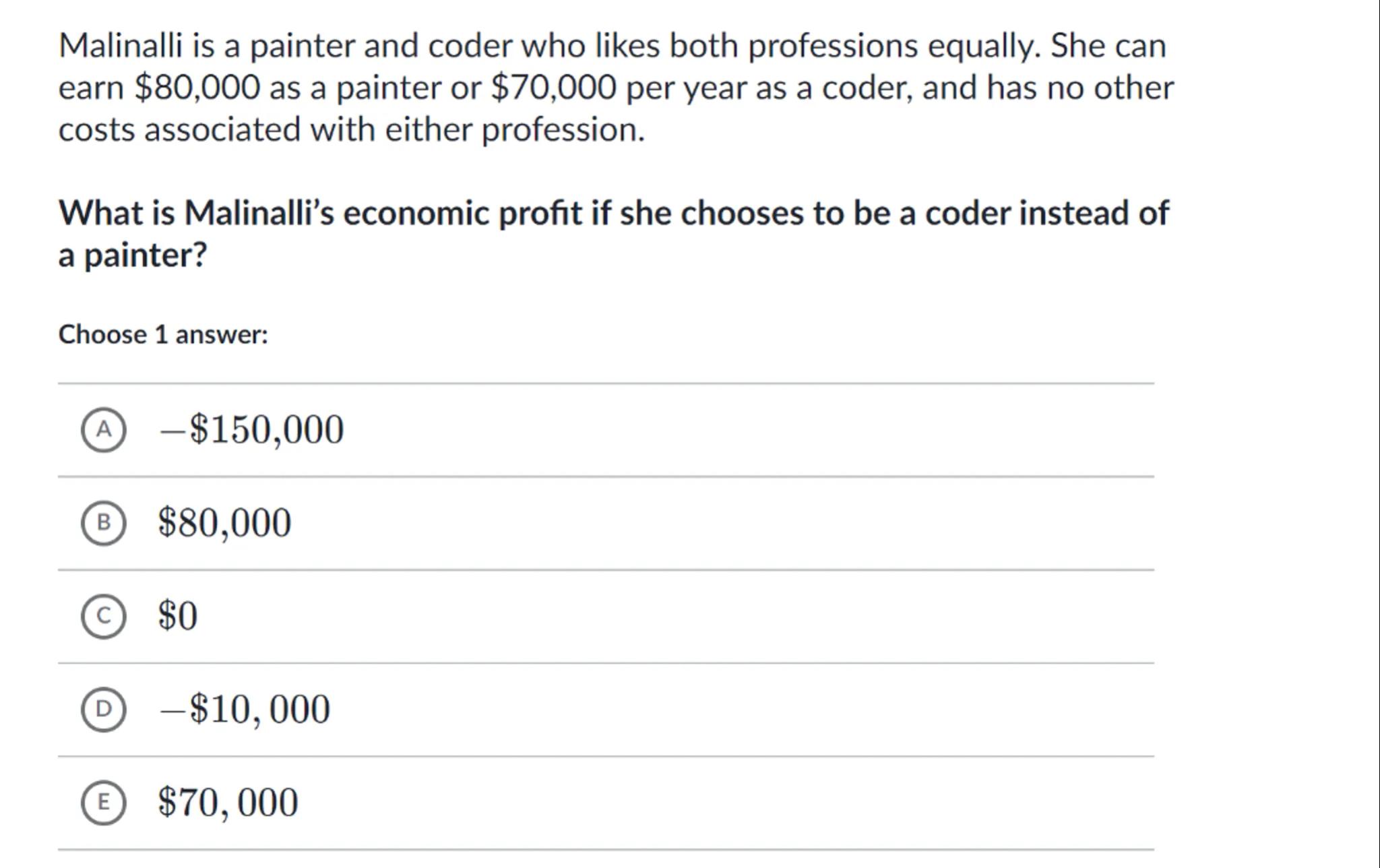Click the words 'a painter?' ending the question
Screen dimensions: 1380x868
pos(132,255)
